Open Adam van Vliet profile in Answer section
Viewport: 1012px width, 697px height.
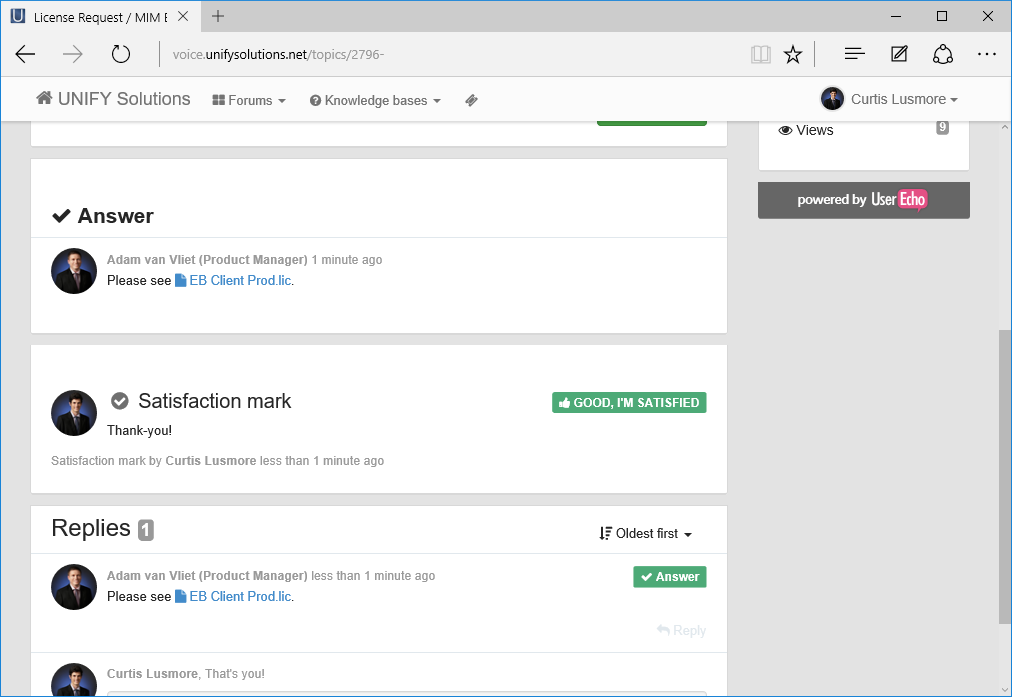(207, 259)
